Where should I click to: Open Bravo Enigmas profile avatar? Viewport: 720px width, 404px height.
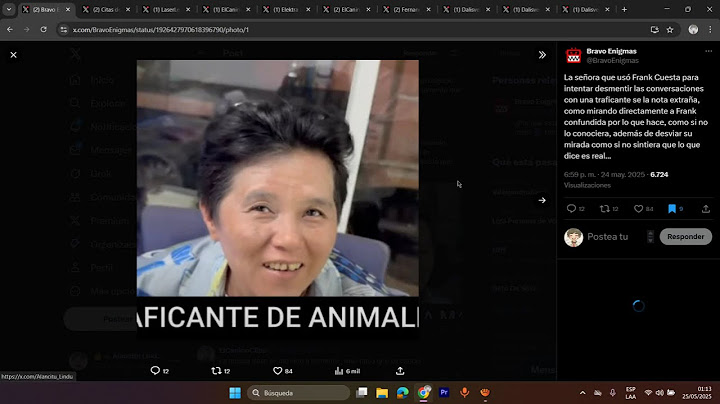[x=573, y=56]
